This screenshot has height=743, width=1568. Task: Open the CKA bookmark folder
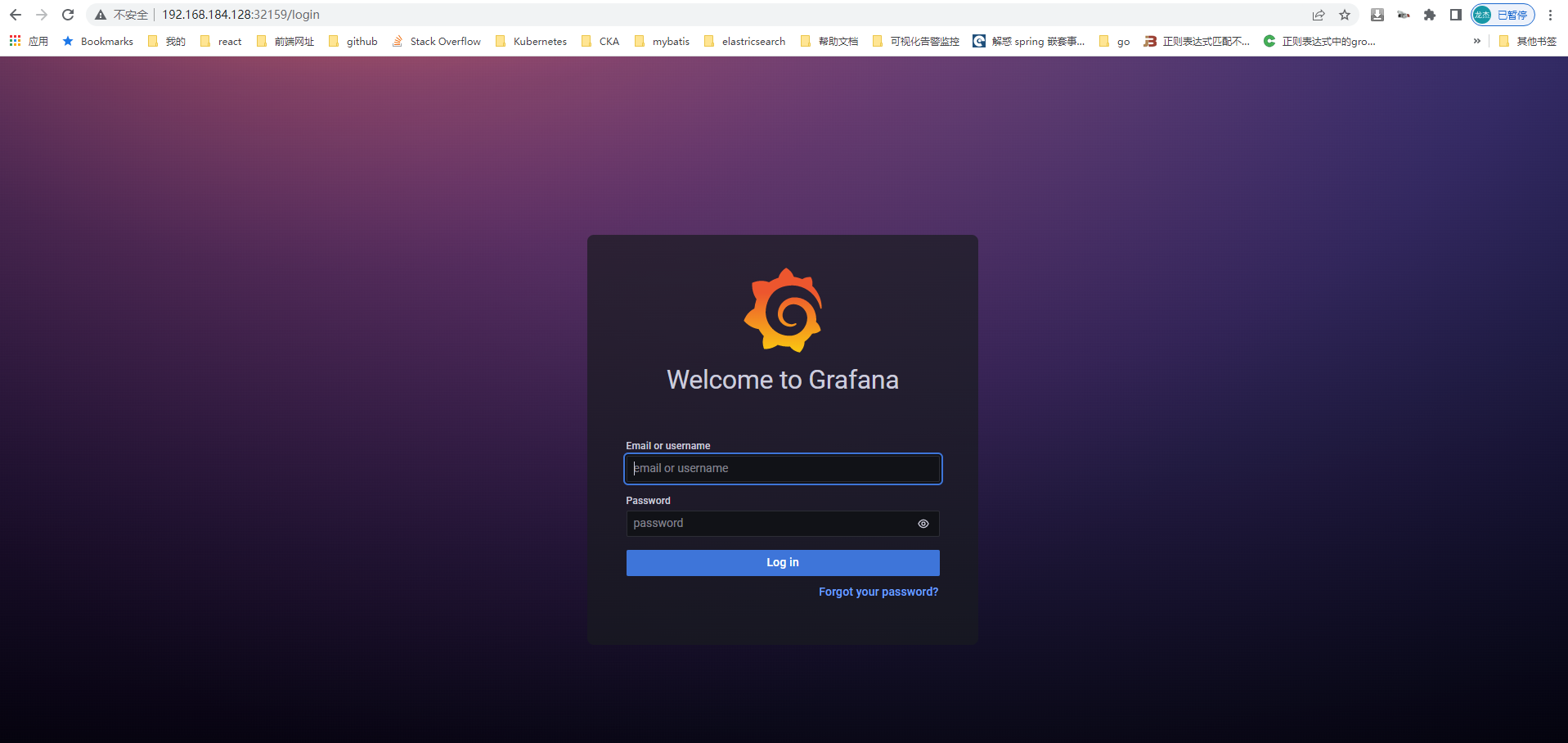pos(600,41)
